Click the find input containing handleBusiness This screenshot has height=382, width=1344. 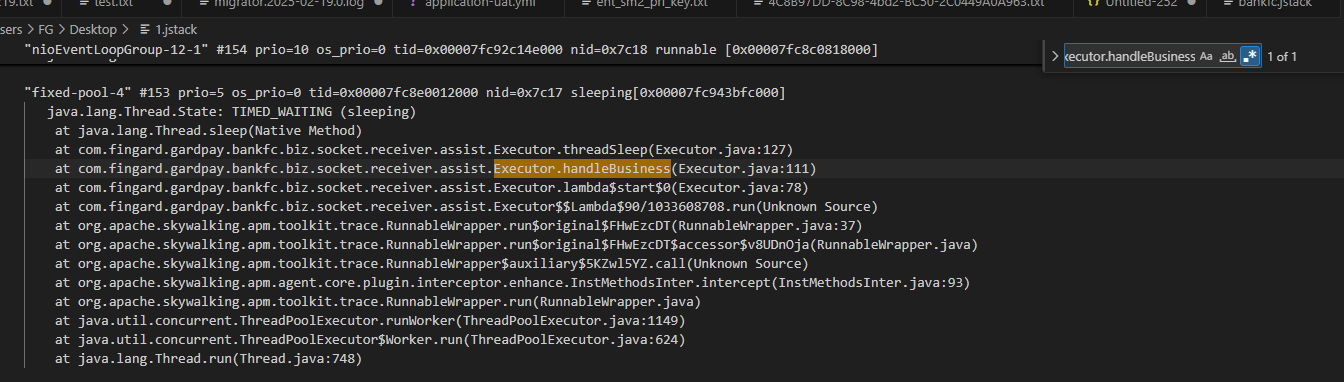tap(1129, 57)
